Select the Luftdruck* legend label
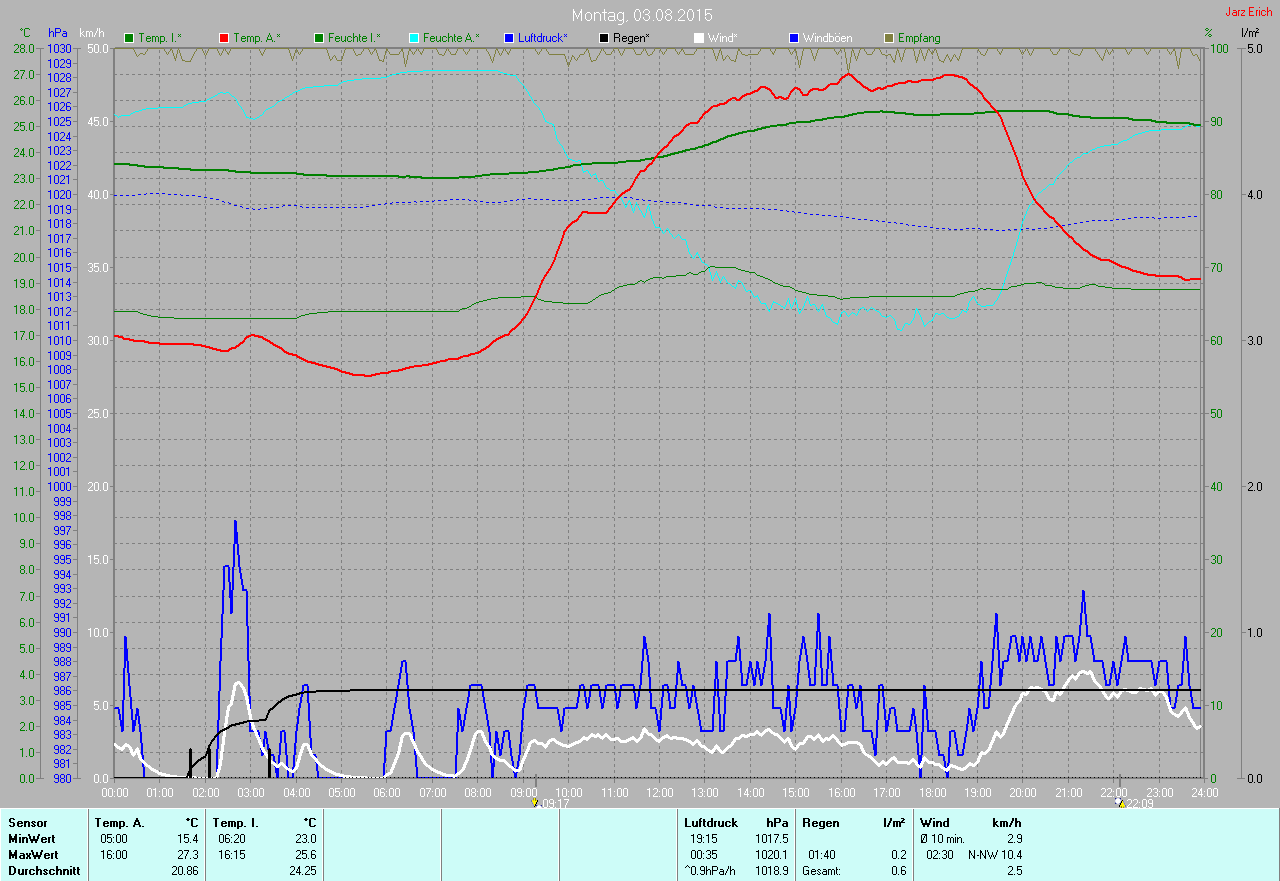Screen dimensions: 1280x881 [543, 38]
